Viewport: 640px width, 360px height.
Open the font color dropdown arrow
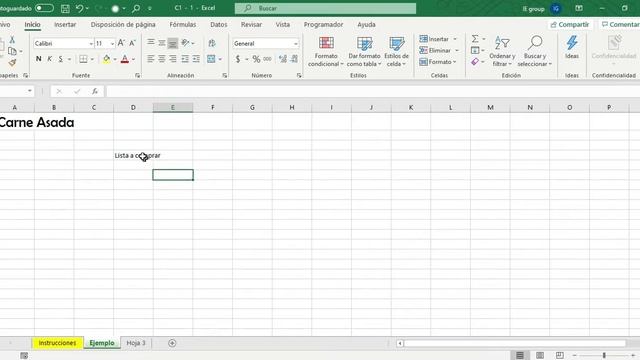(133, 59)
